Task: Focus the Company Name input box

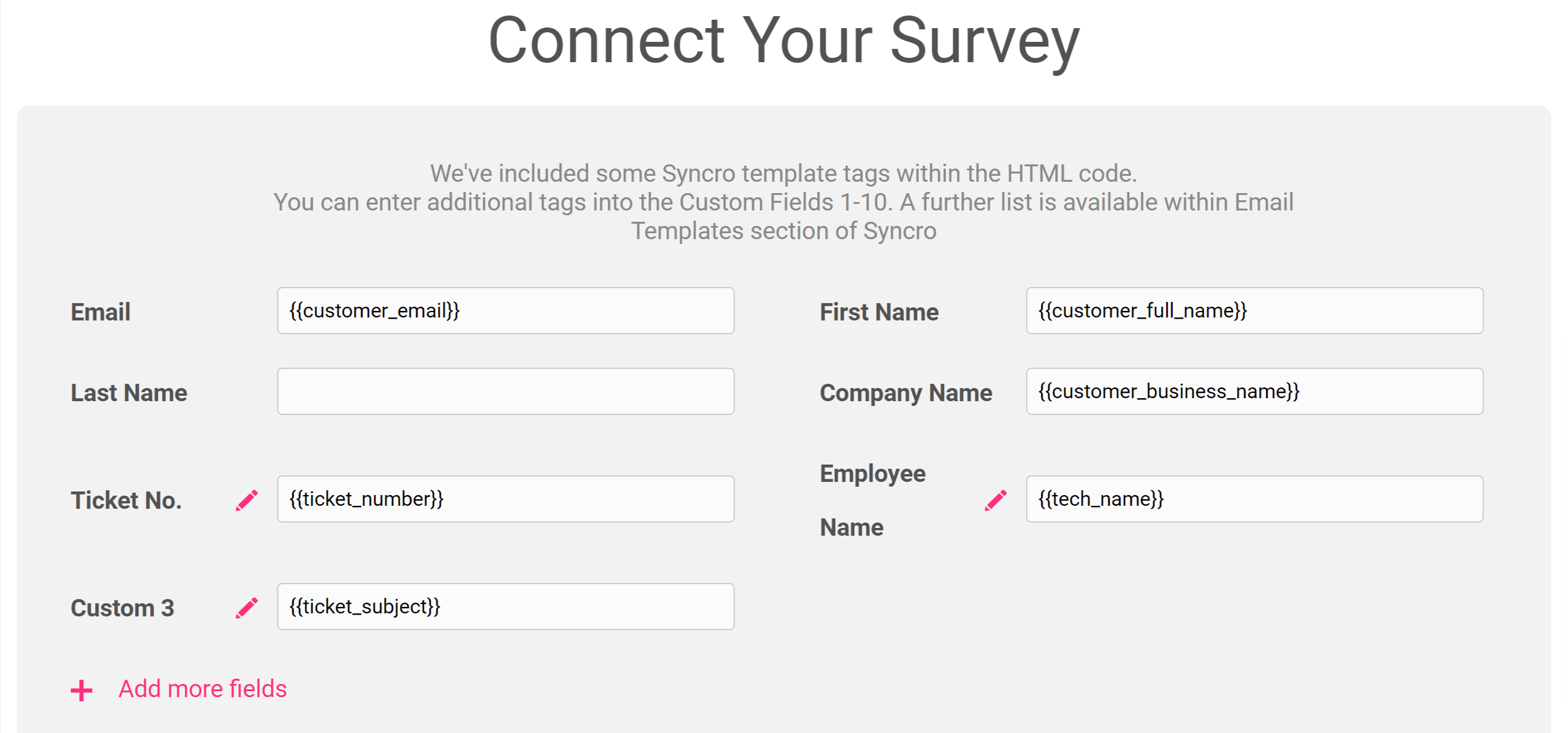Action: [x=1254, y=391]
